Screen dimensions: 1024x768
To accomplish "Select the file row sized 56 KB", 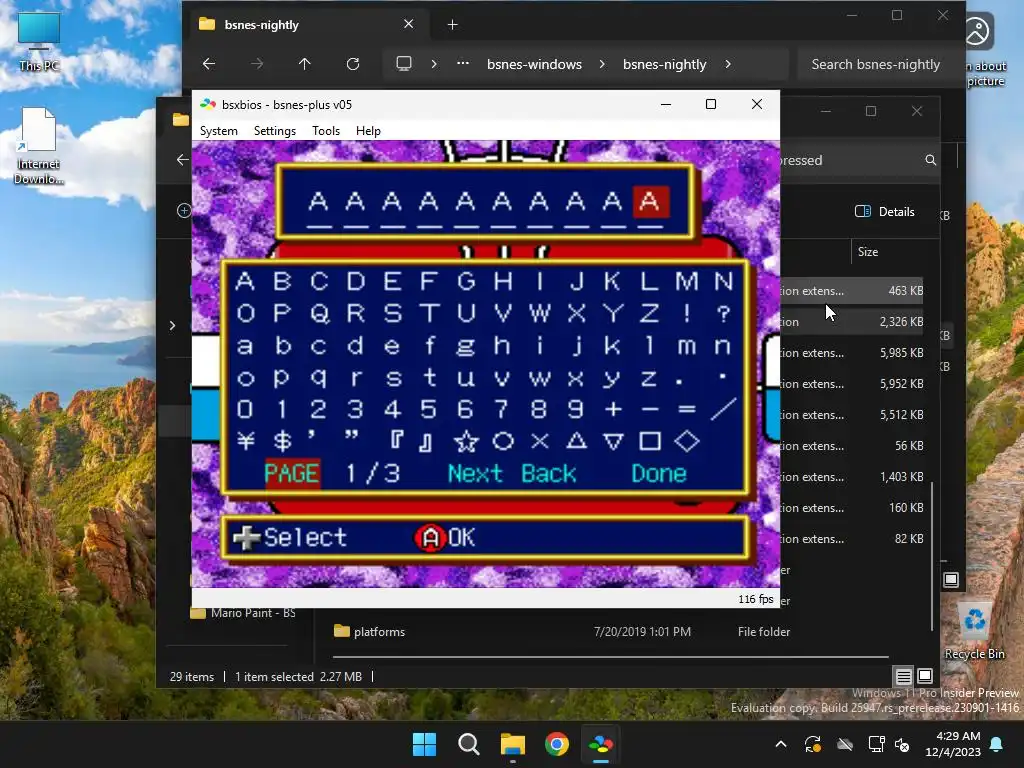I will [852, 445].
